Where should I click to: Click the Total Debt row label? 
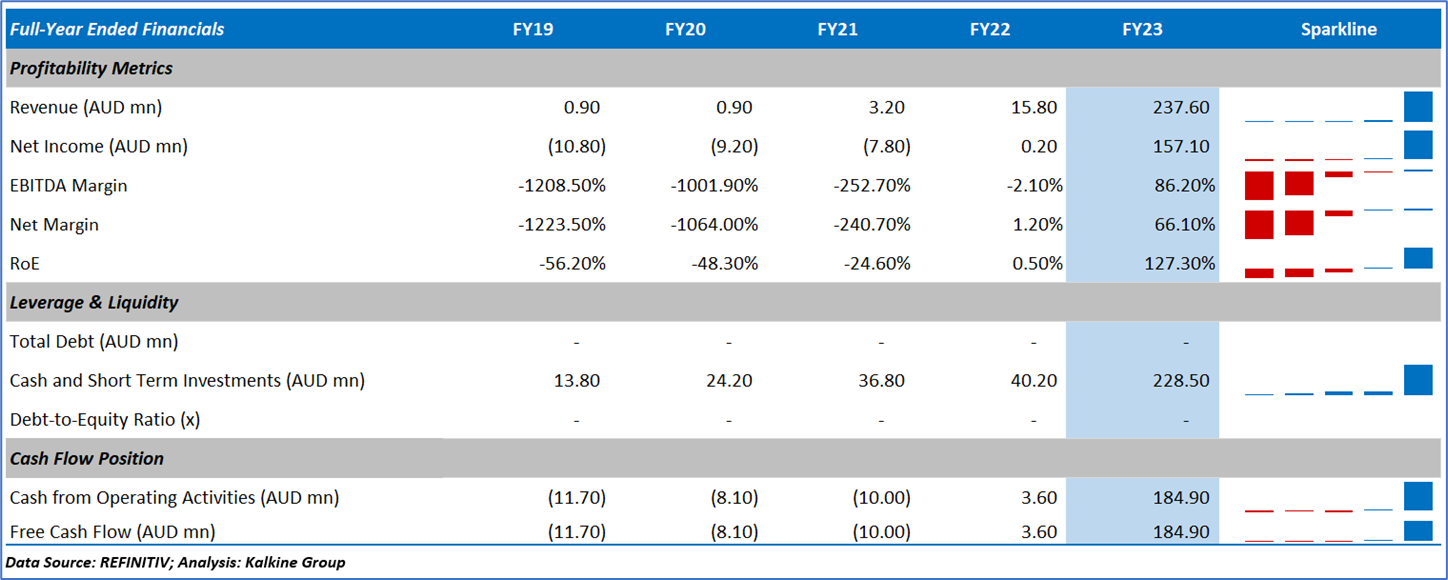[x=94, y=342]
